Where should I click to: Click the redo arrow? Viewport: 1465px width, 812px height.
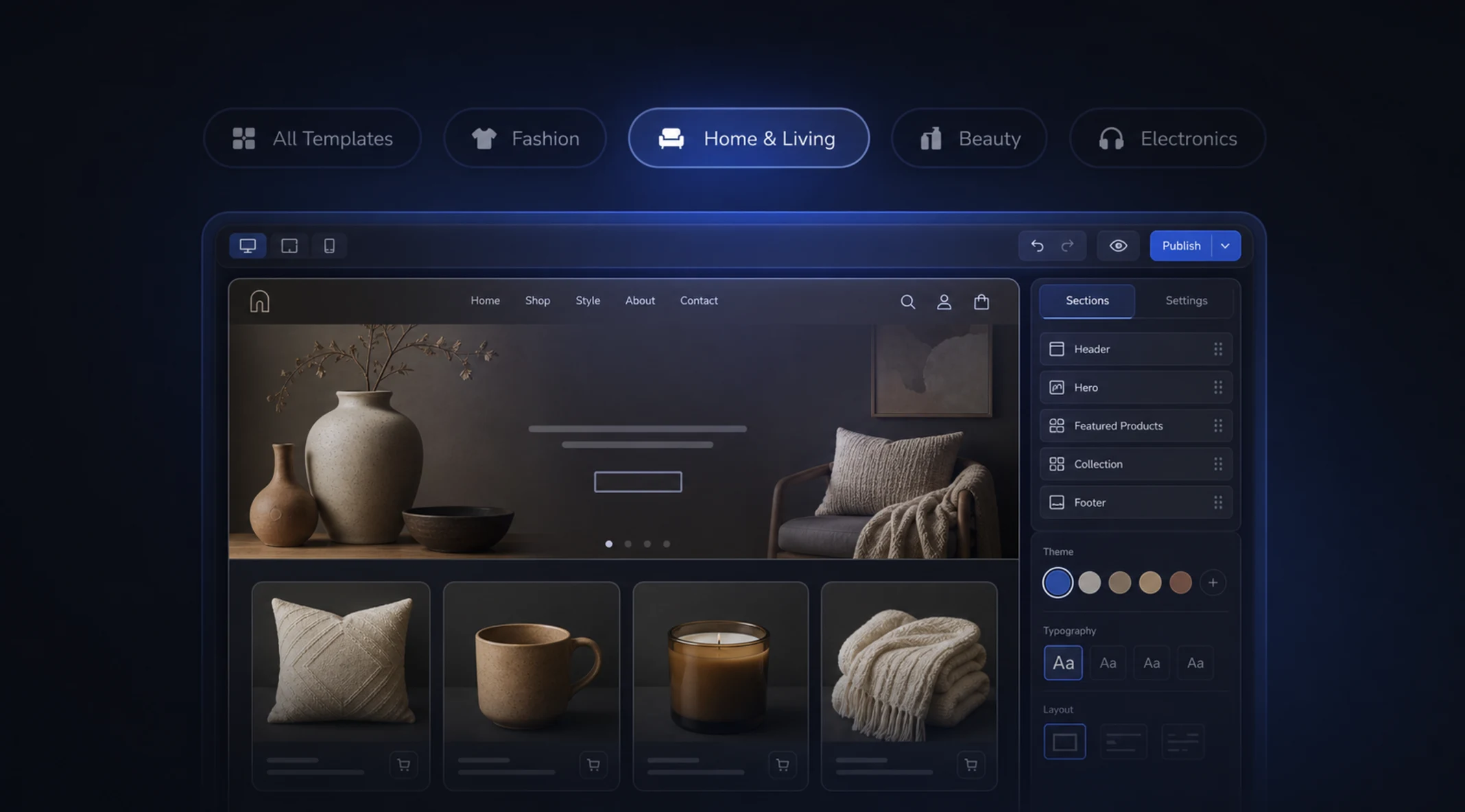click(1067, 246)
